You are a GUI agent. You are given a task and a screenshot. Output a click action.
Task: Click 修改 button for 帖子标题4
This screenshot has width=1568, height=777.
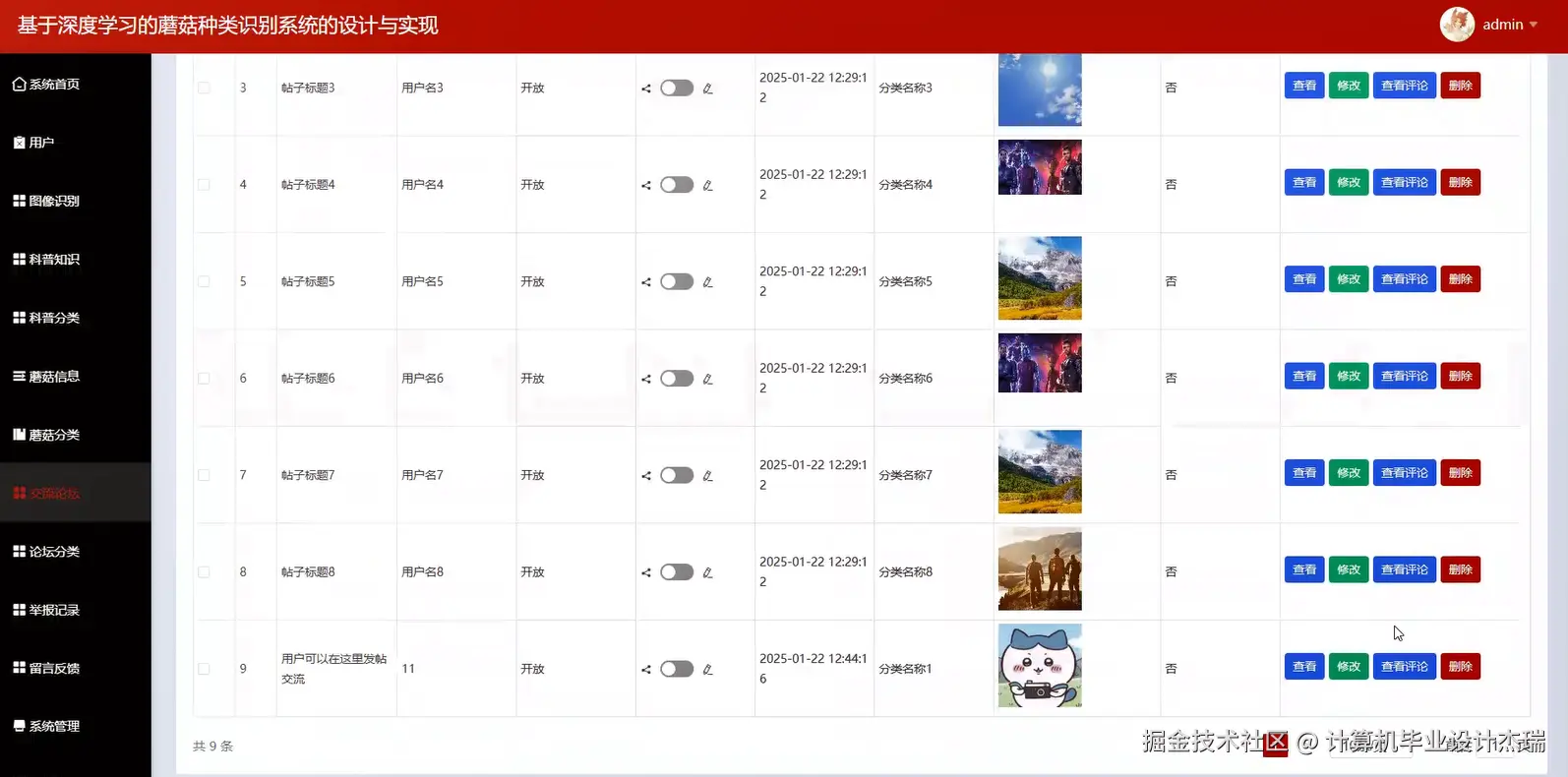[1349, 183]
